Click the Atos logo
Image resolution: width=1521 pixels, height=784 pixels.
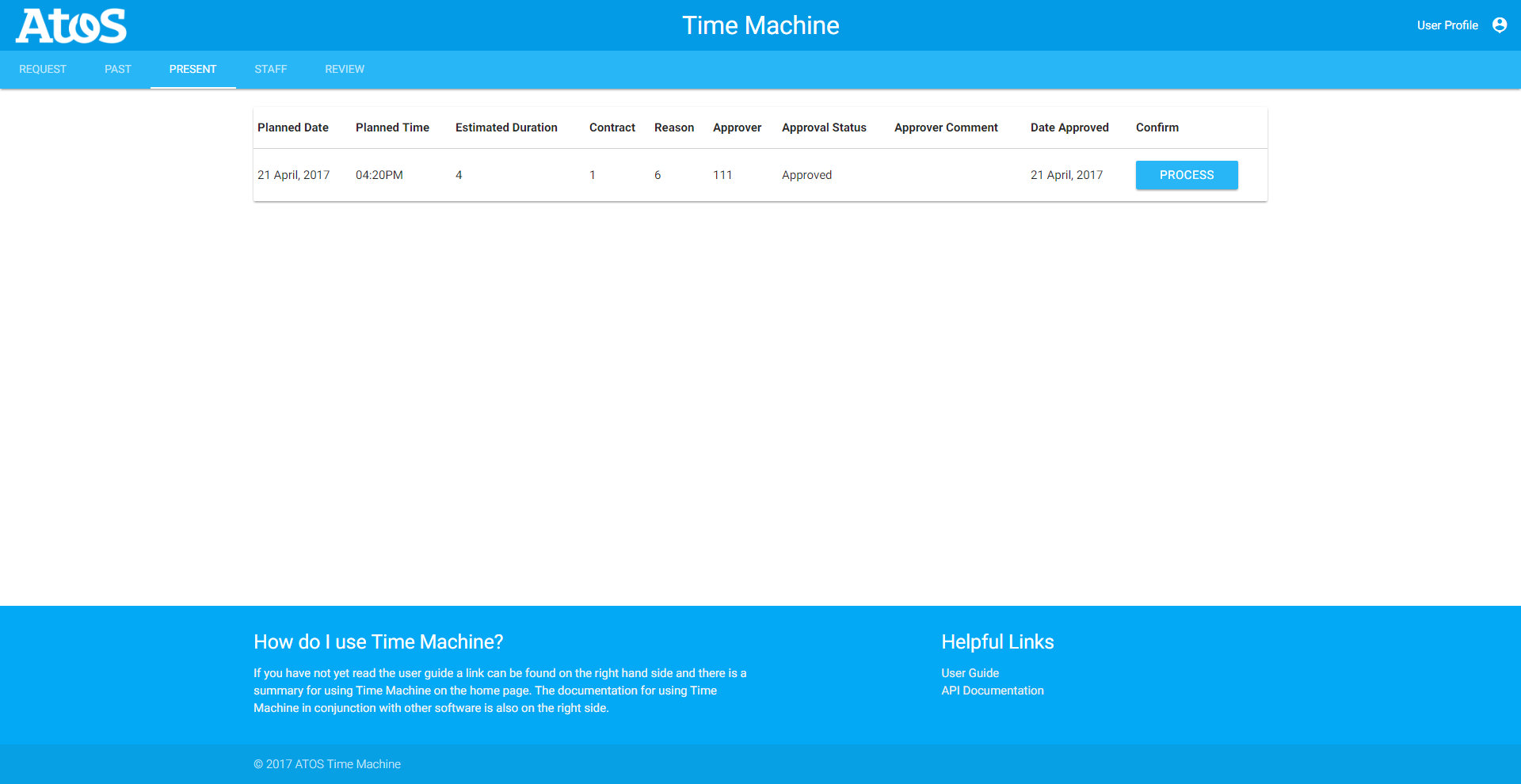pyautogui.click(x=71, y=25)
